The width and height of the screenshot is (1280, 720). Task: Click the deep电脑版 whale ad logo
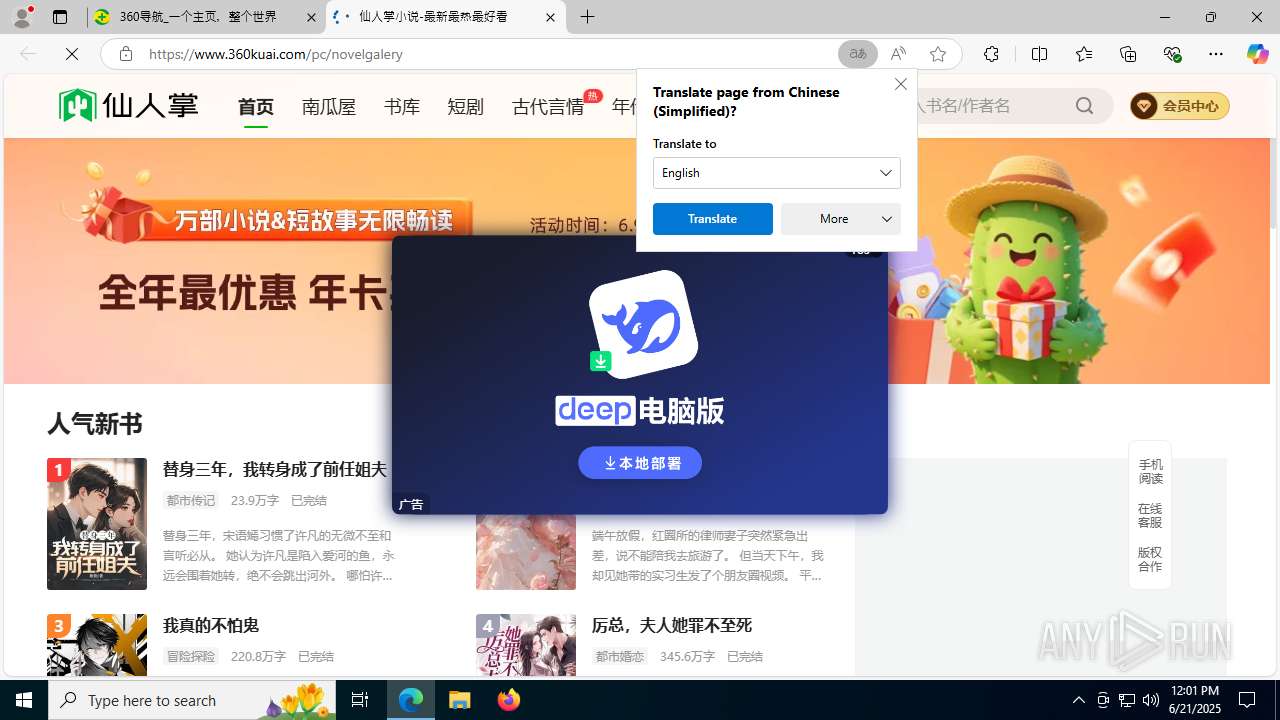pos(643,324)
